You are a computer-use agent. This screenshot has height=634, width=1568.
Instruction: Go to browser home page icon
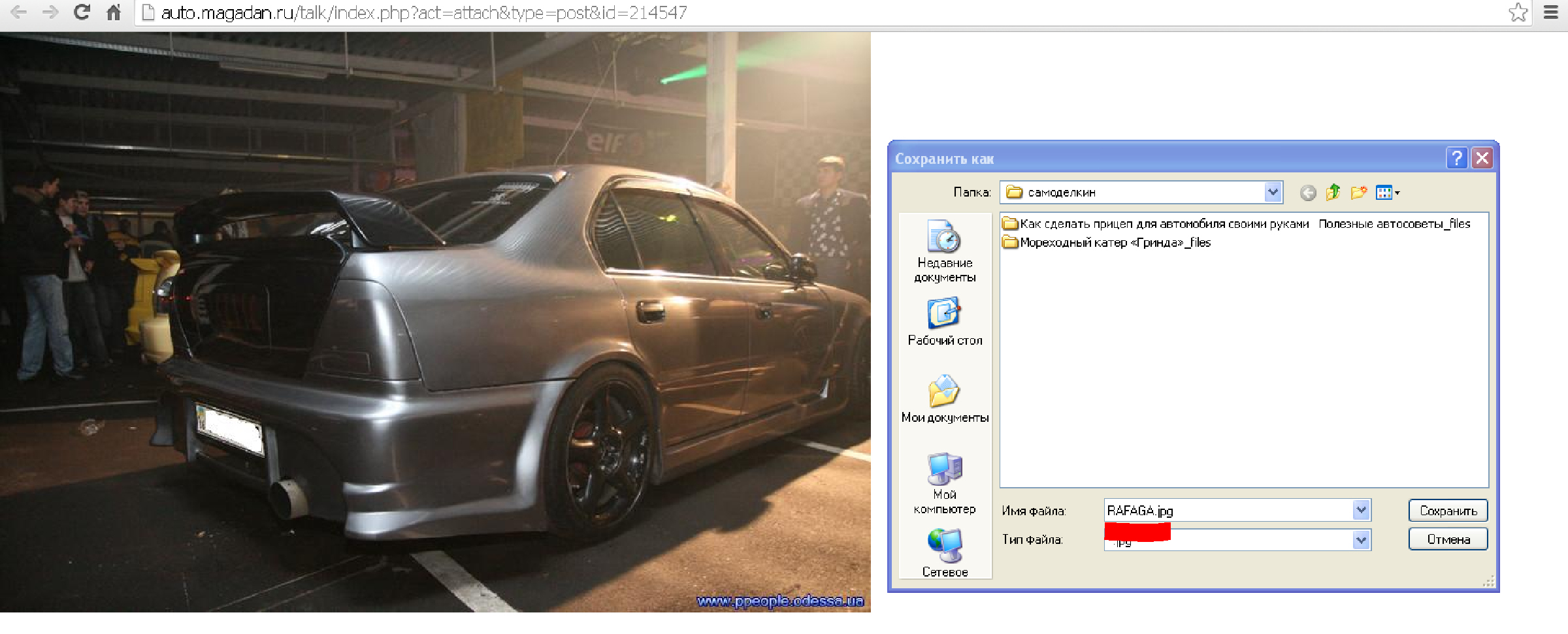[114, 12]
